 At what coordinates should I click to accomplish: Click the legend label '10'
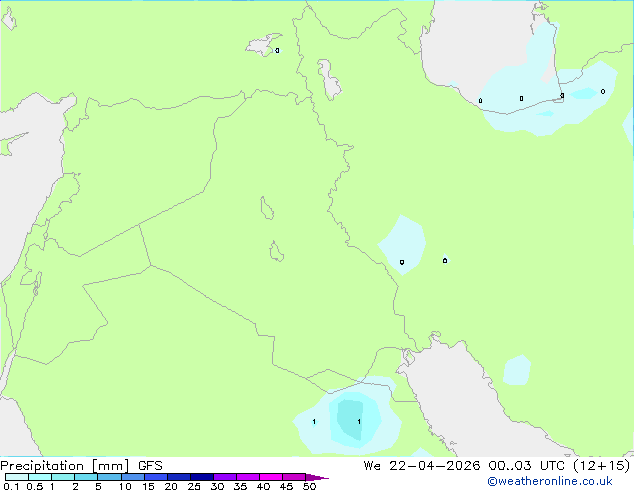click(x=125, y=486)
